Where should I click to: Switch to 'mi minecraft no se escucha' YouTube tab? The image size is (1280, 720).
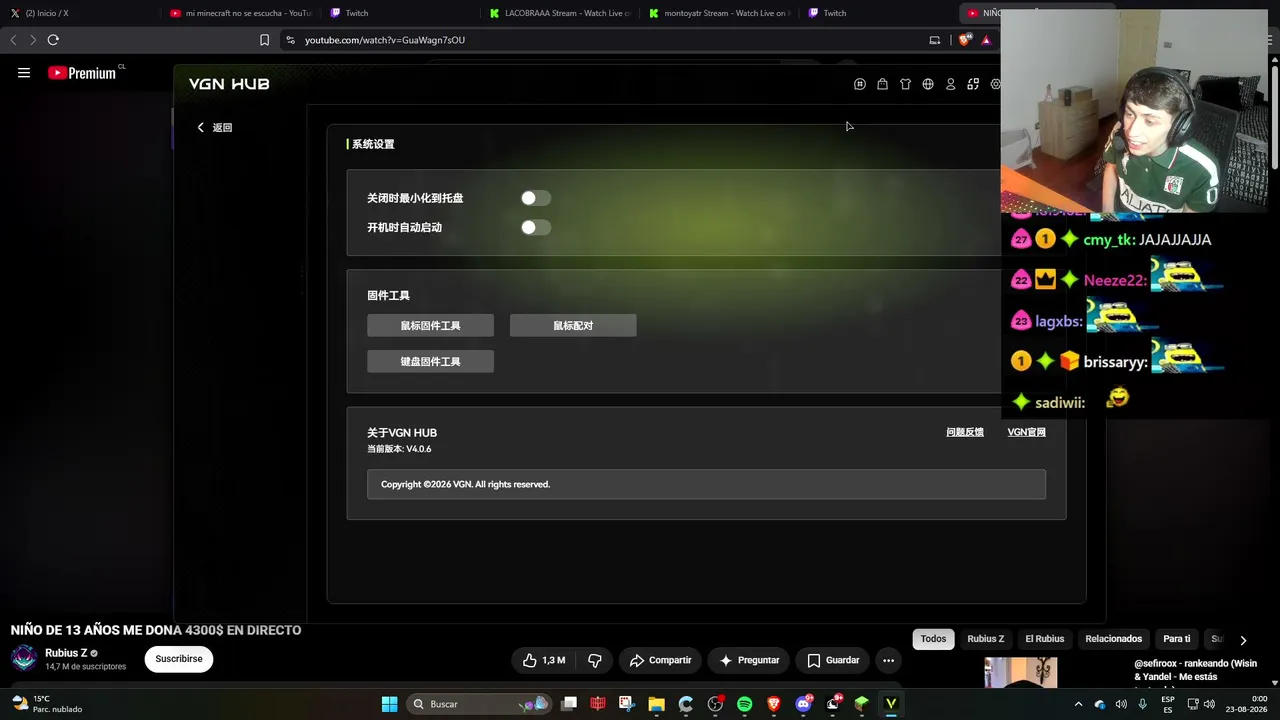click(x=240, y=13)
